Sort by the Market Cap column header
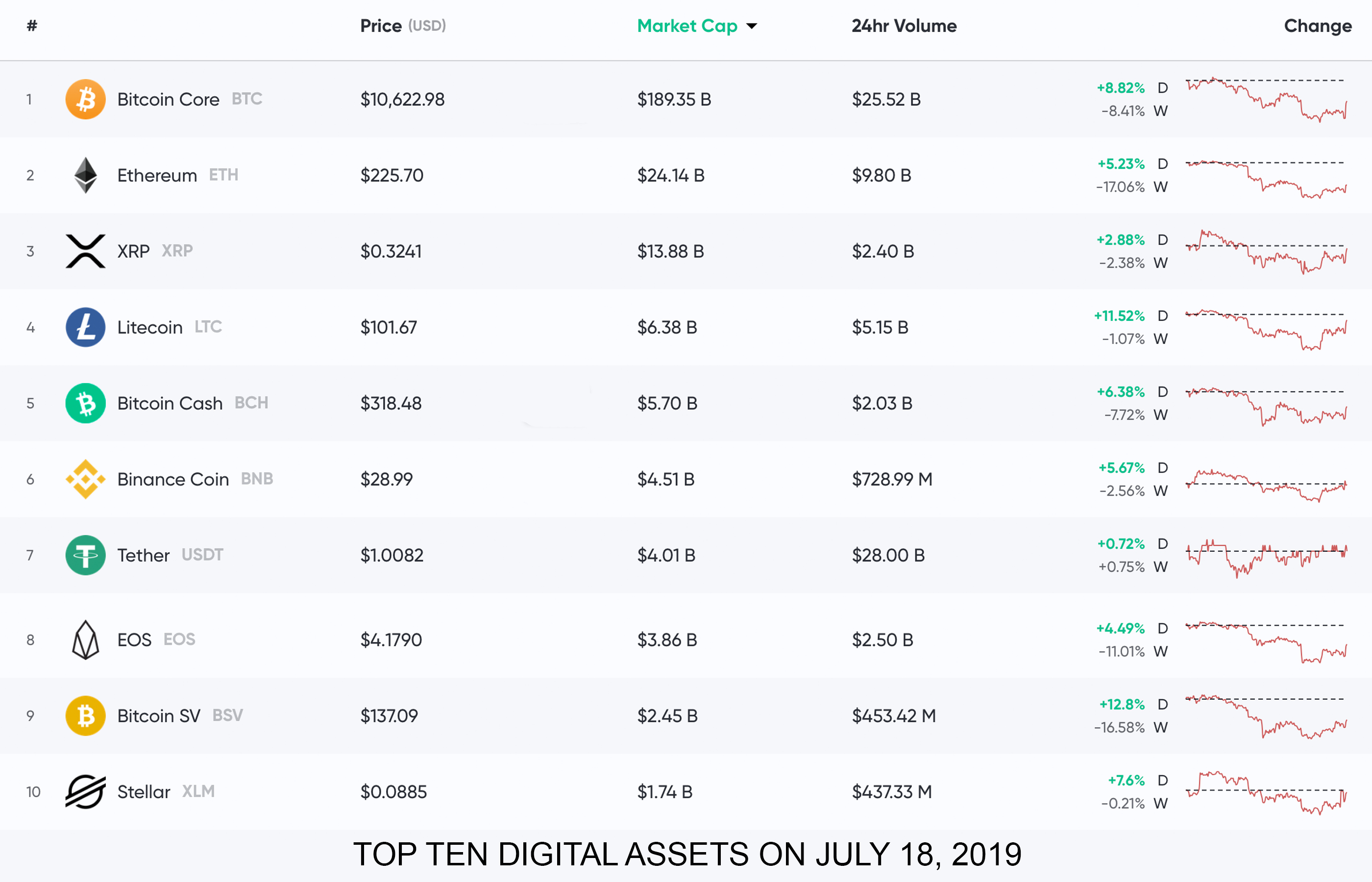Viewport: 1372px width, 882px height. pos(686,26)
